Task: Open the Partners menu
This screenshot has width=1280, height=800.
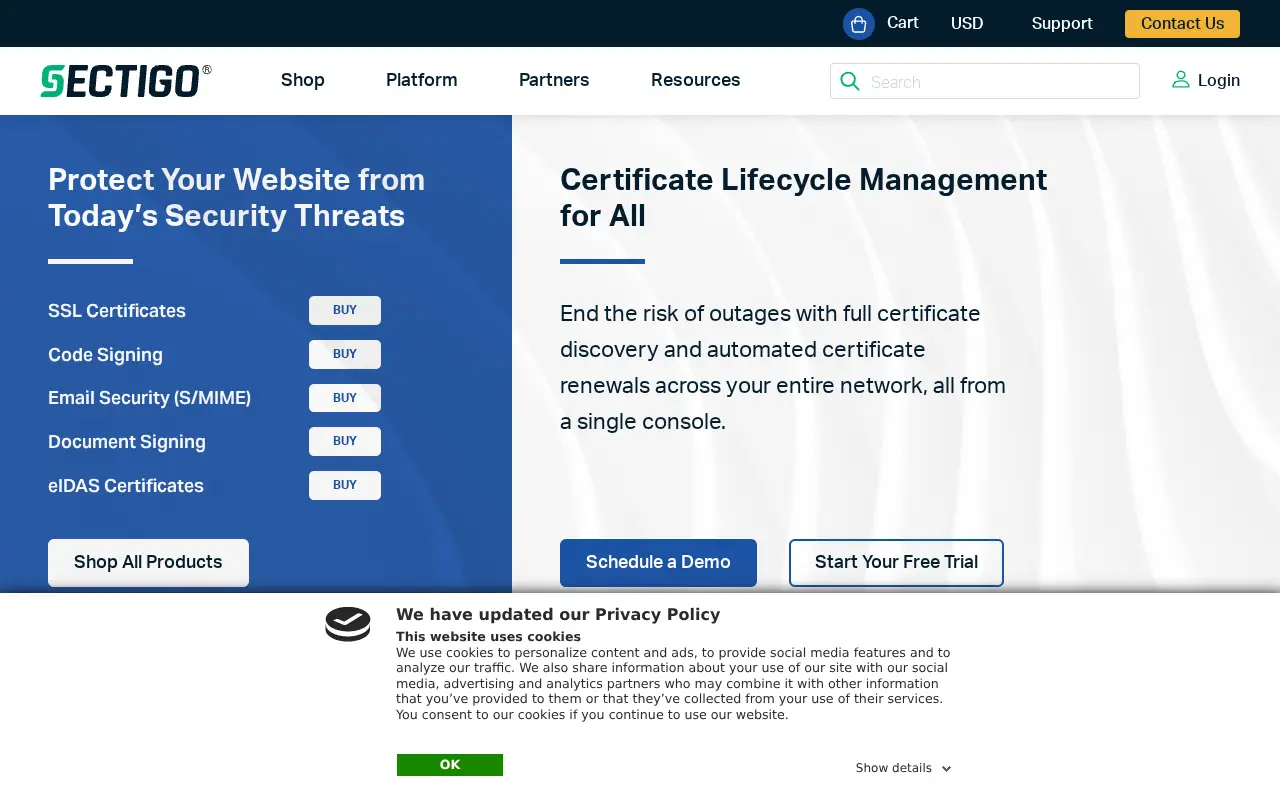Action: coord(554,80)
